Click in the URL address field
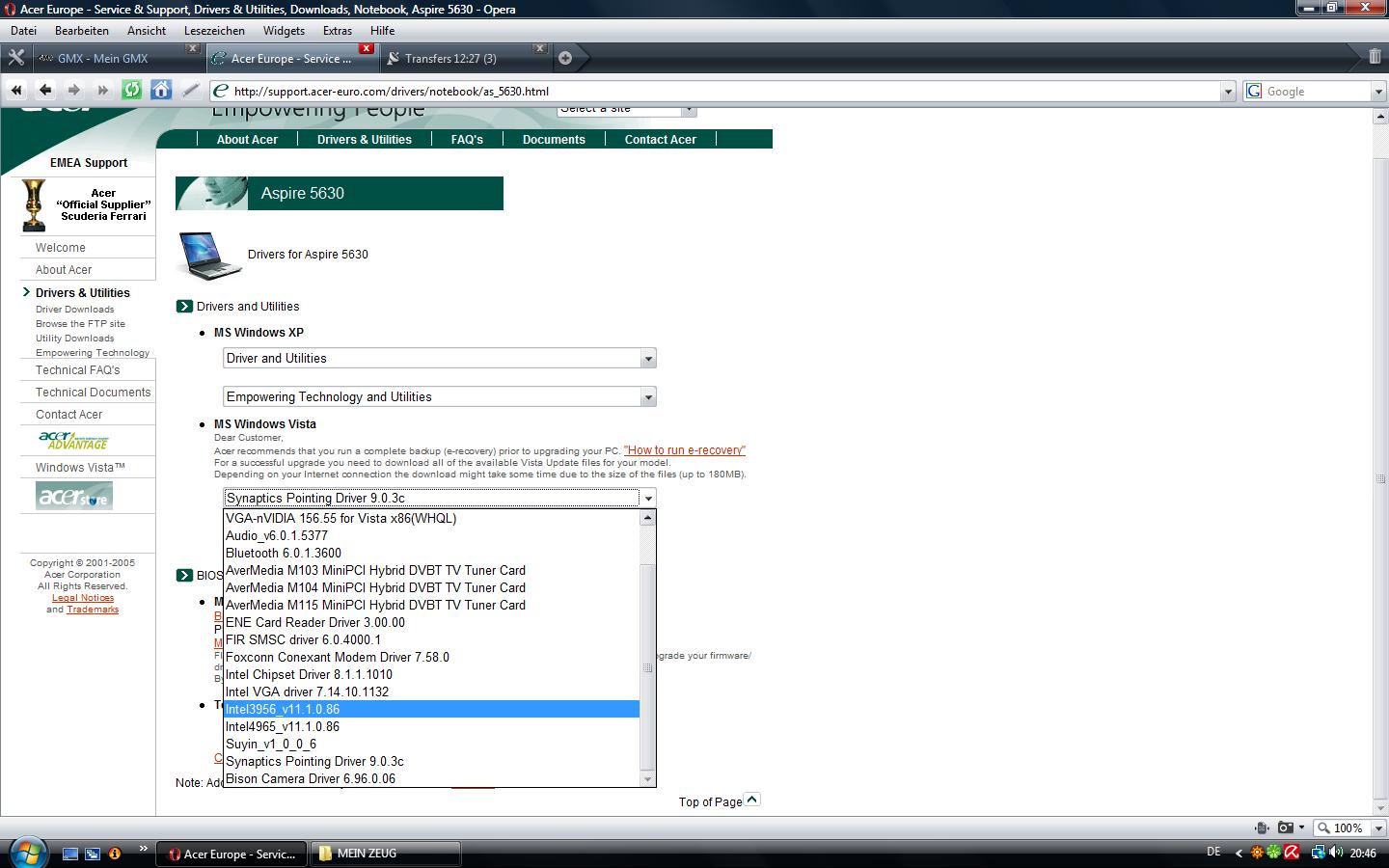 click(714, 91)
